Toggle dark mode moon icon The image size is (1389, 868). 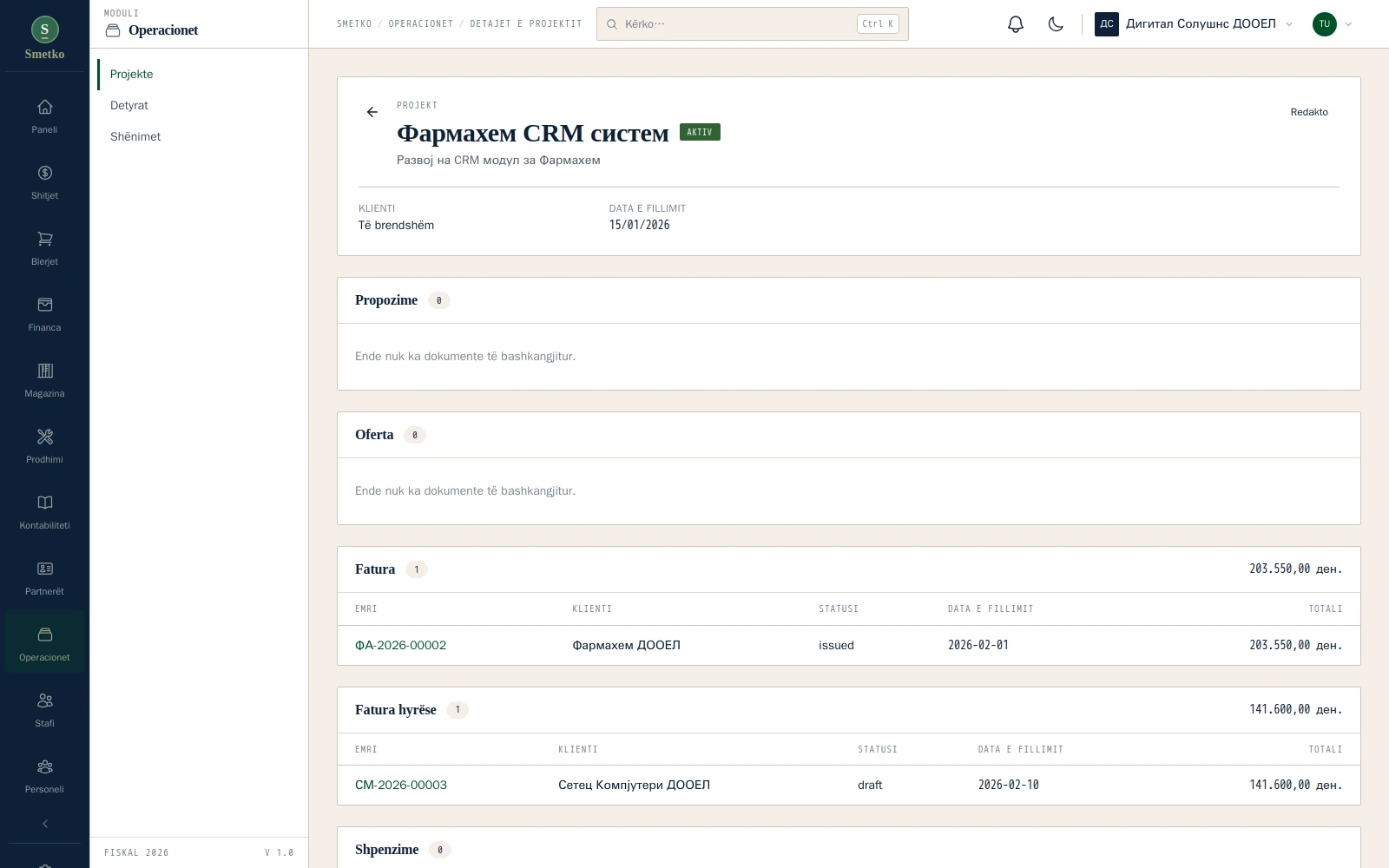(x=1056, y=24)
